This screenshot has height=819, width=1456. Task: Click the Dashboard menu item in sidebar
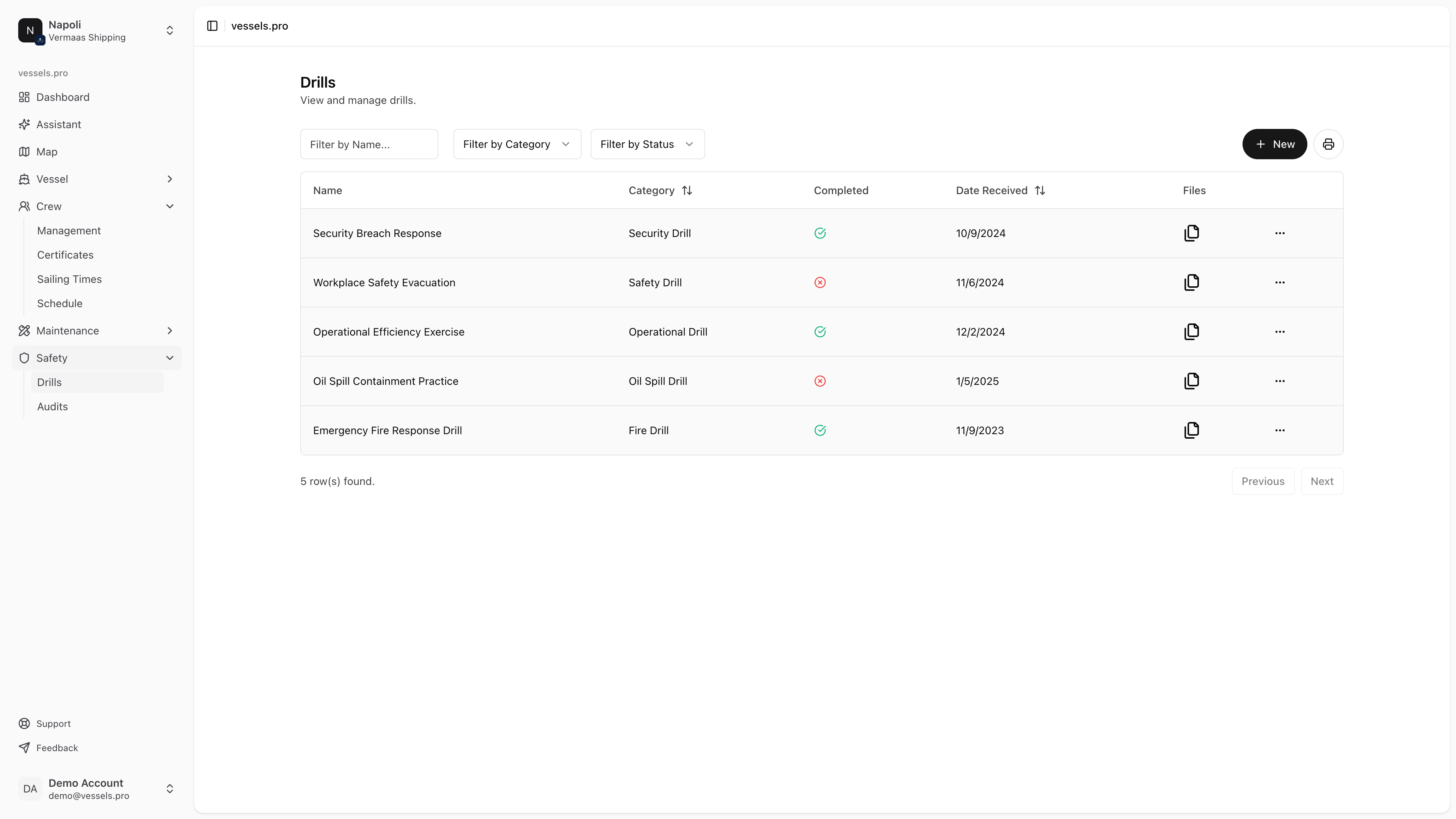click(x=63, y=97)
